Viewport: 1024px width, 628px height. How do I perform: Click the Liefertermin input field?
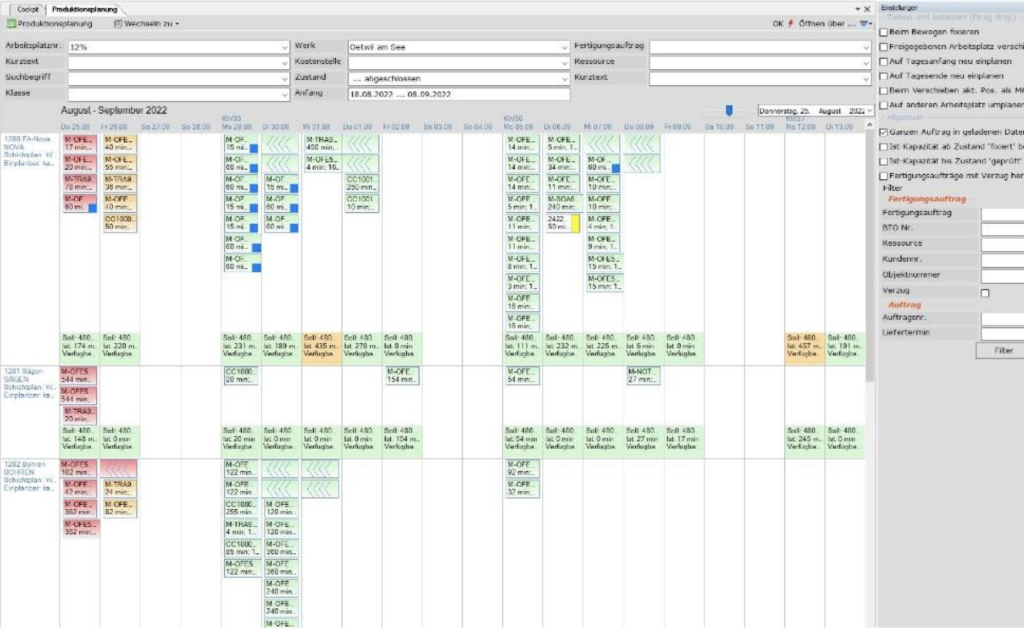coord(1002,333)
